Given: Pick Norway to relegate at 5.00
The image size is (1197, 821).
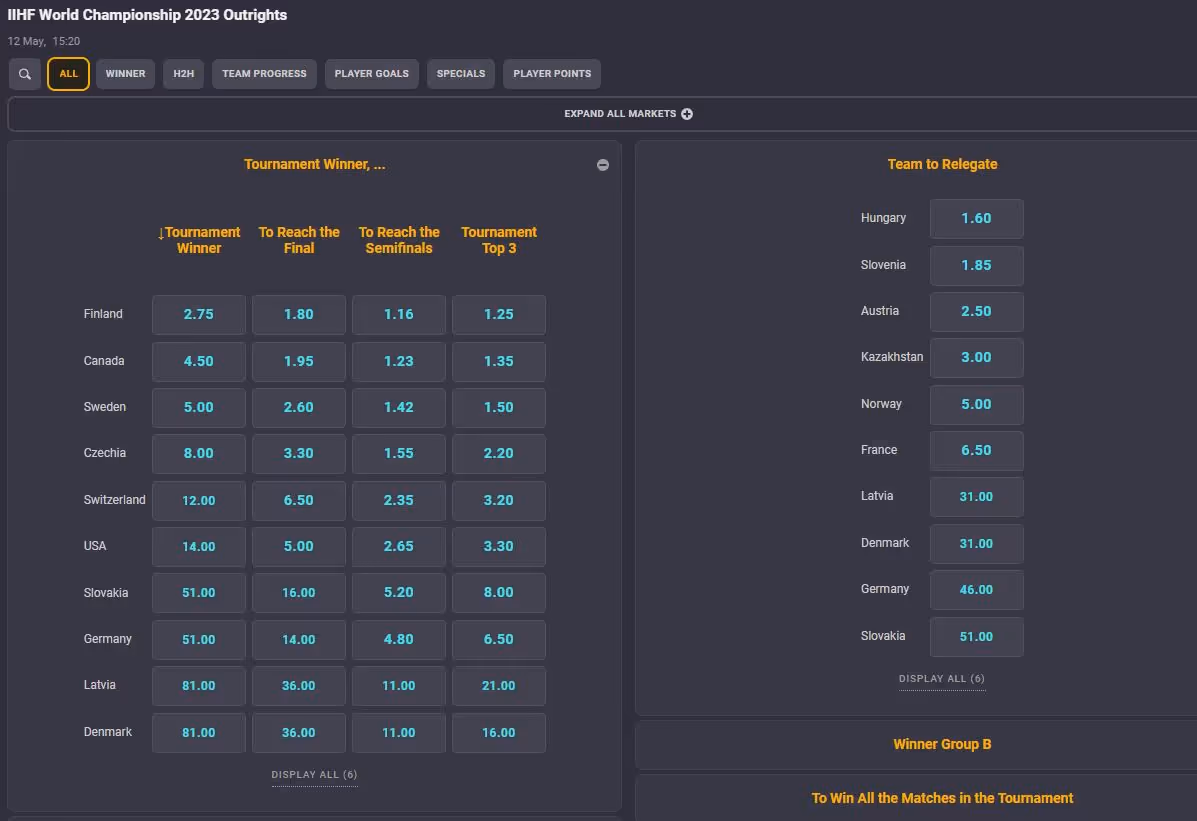Looking at the screenshot, I should (976, 405).
